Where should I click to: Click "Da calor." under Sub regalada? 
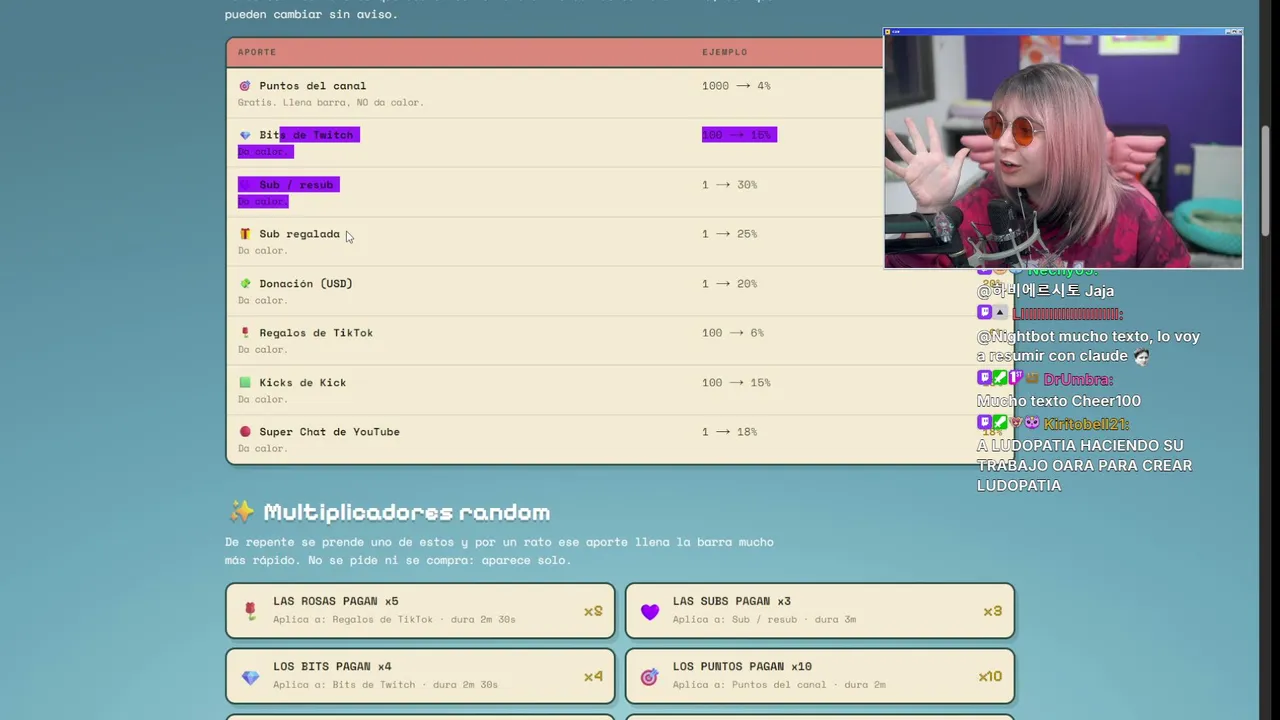263,251
